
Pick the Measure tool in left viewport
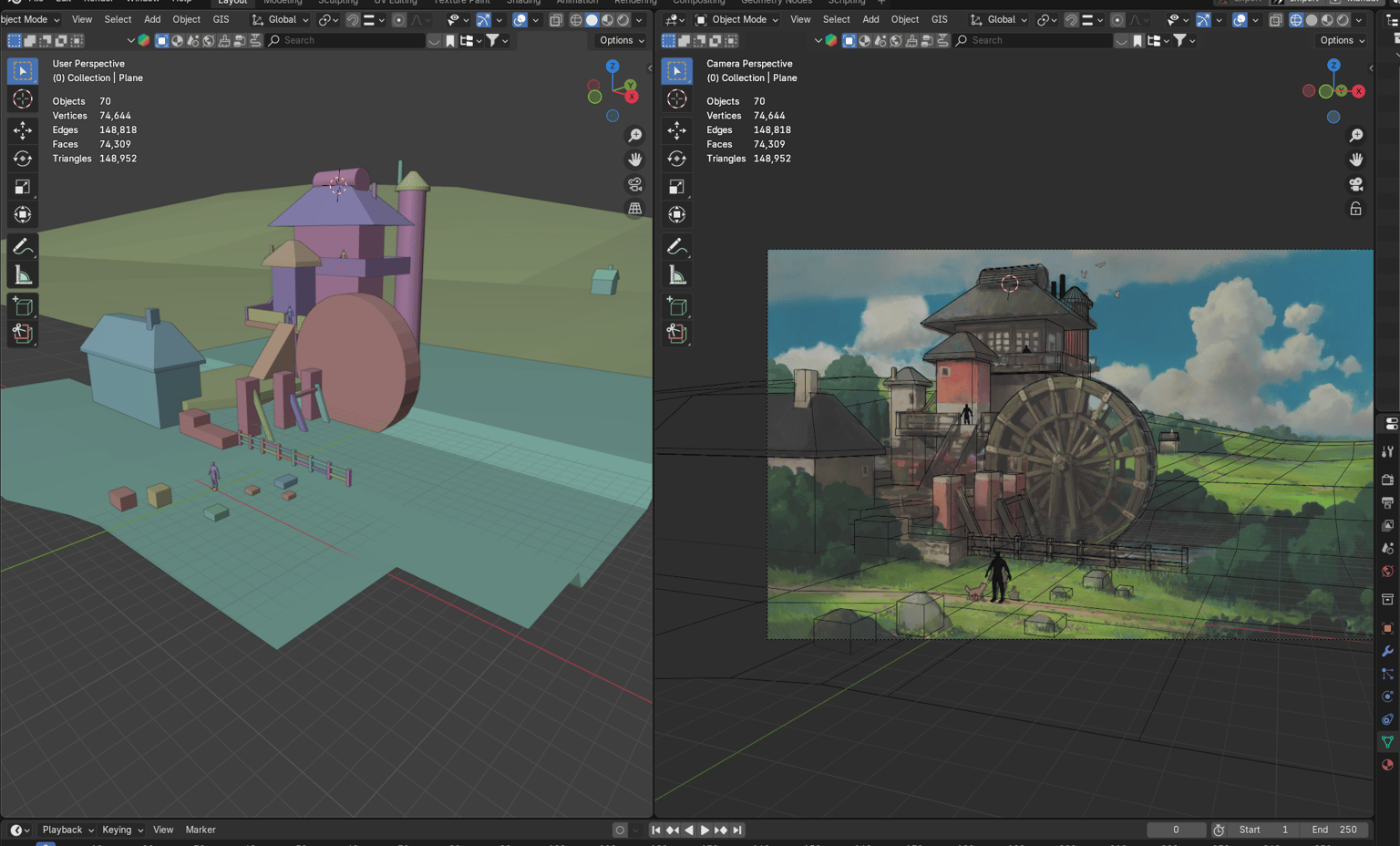[23, 275]
